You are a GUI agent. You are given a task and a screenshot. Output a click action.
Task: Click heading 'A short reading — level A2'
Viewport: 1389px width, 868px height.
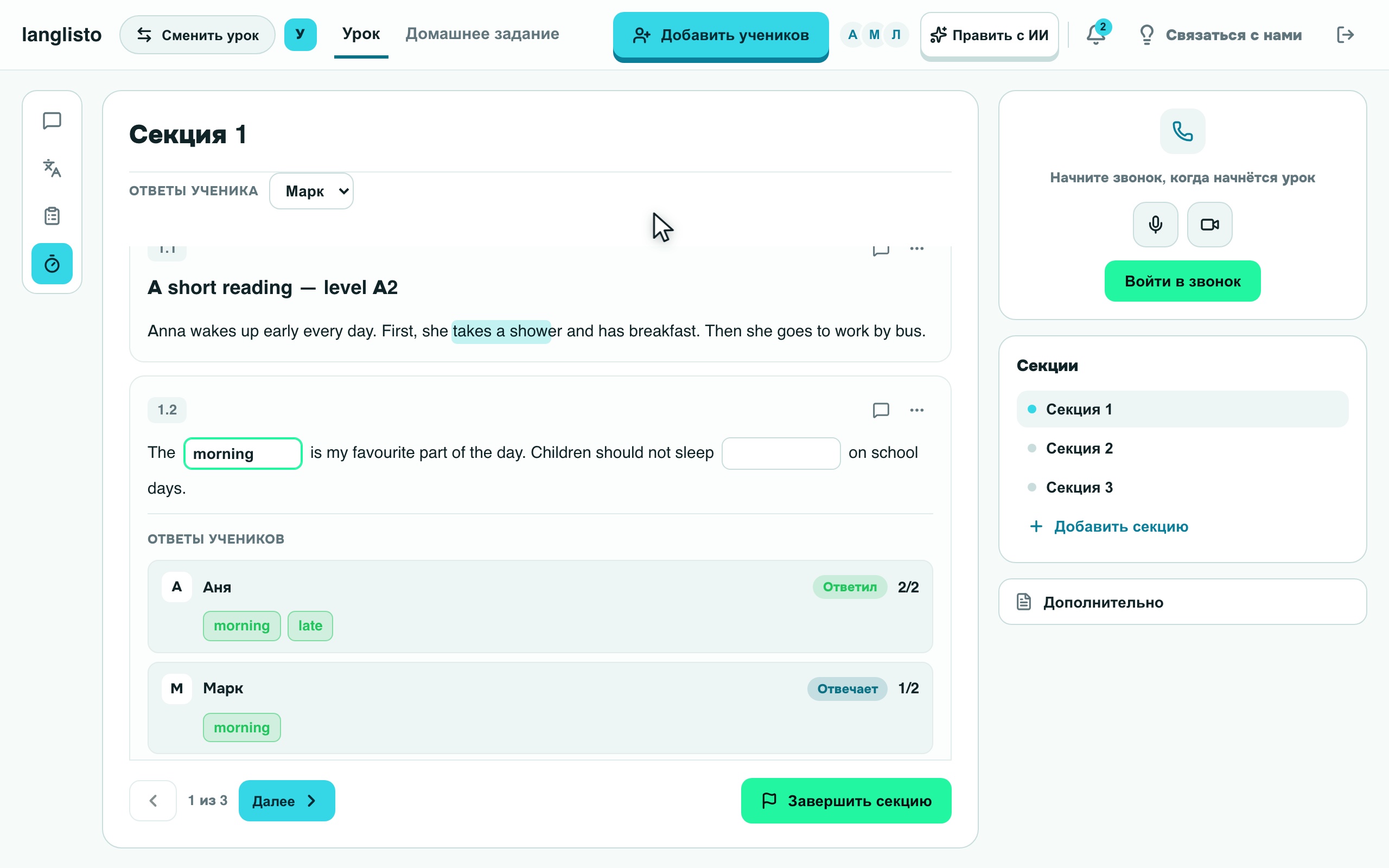click(272, 287)
